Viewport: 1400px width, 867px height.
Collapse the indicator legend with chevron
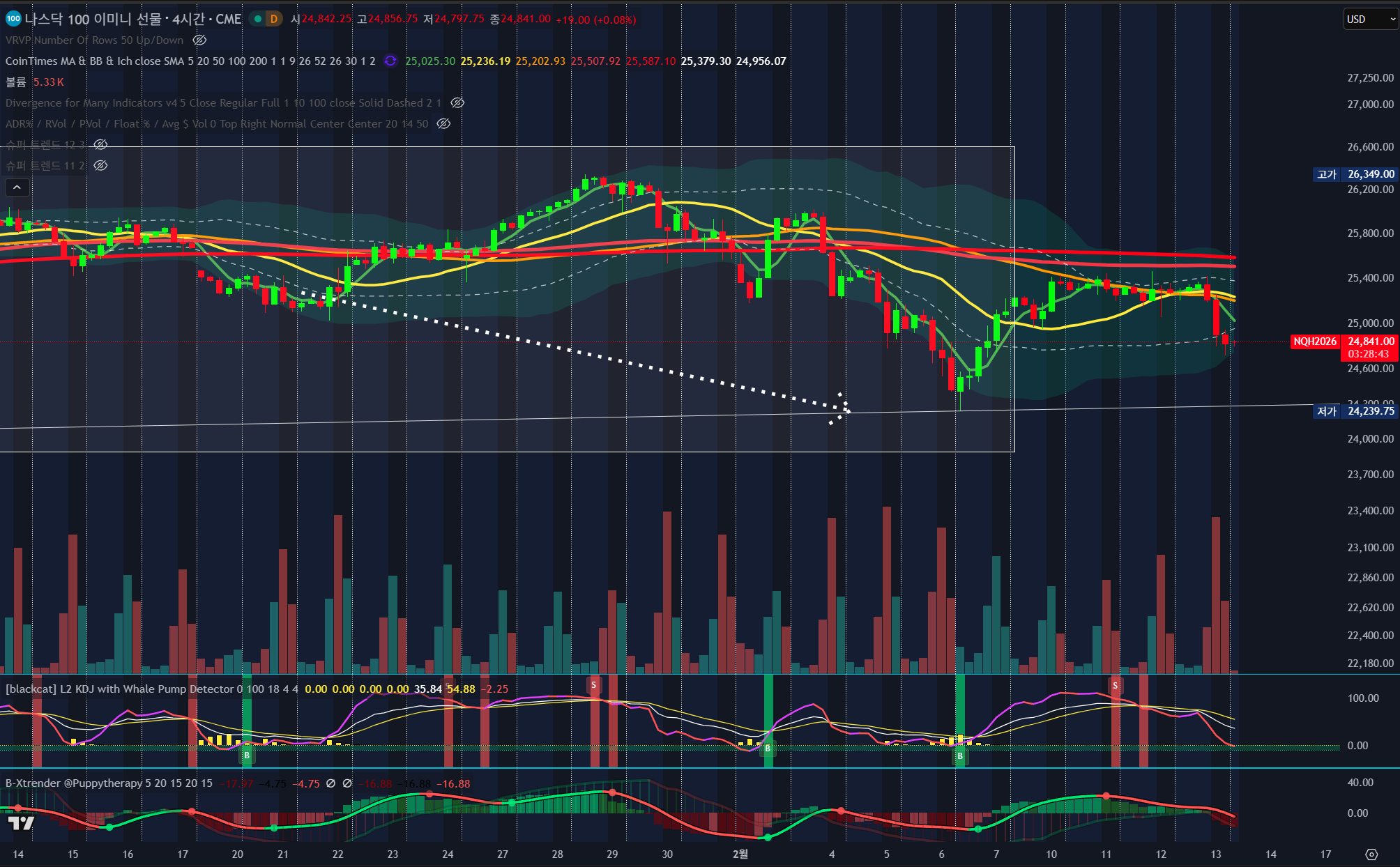[17, 187]
